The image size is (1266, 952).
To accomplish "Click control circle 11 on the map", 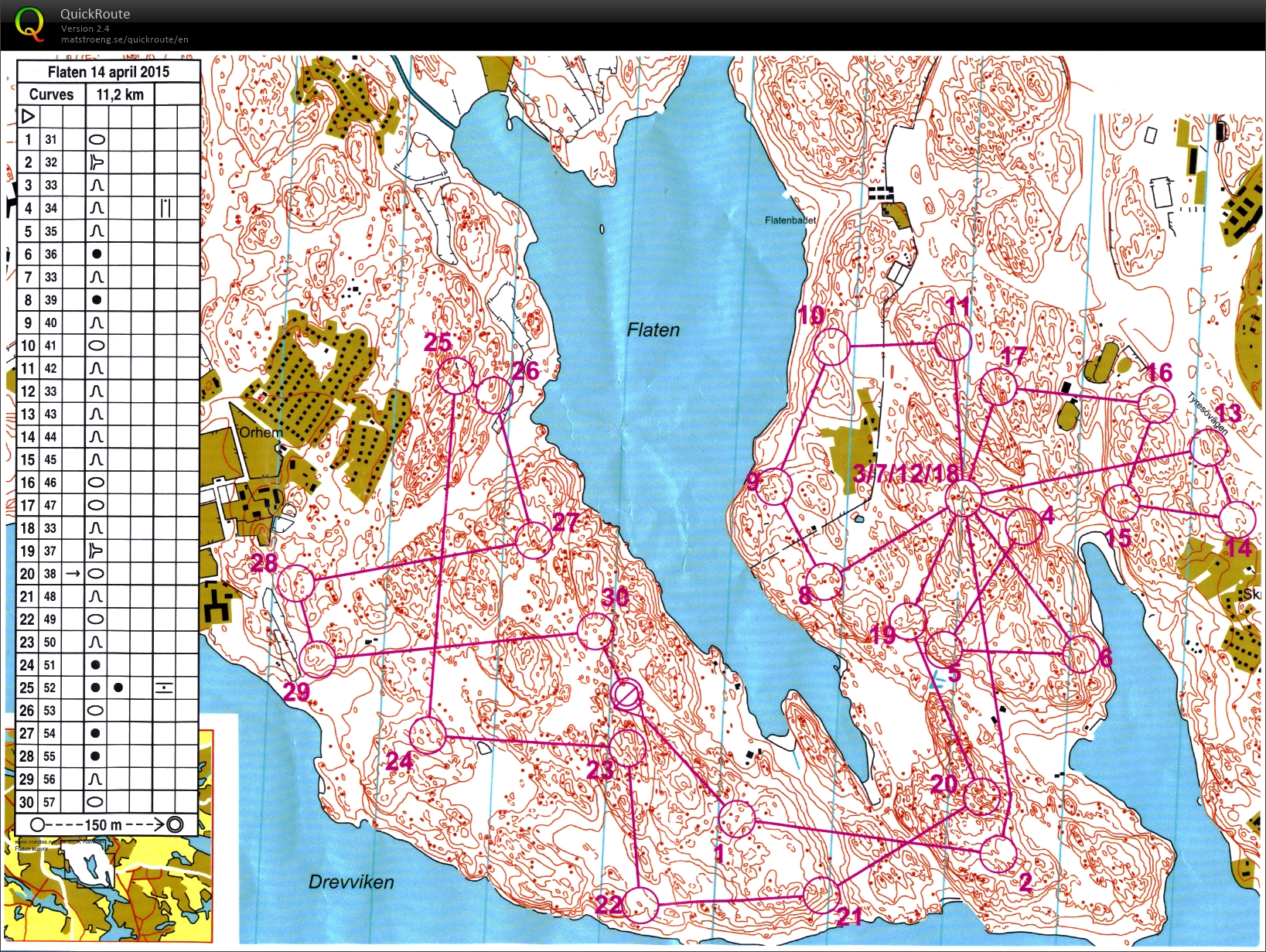I will (952, 342).
